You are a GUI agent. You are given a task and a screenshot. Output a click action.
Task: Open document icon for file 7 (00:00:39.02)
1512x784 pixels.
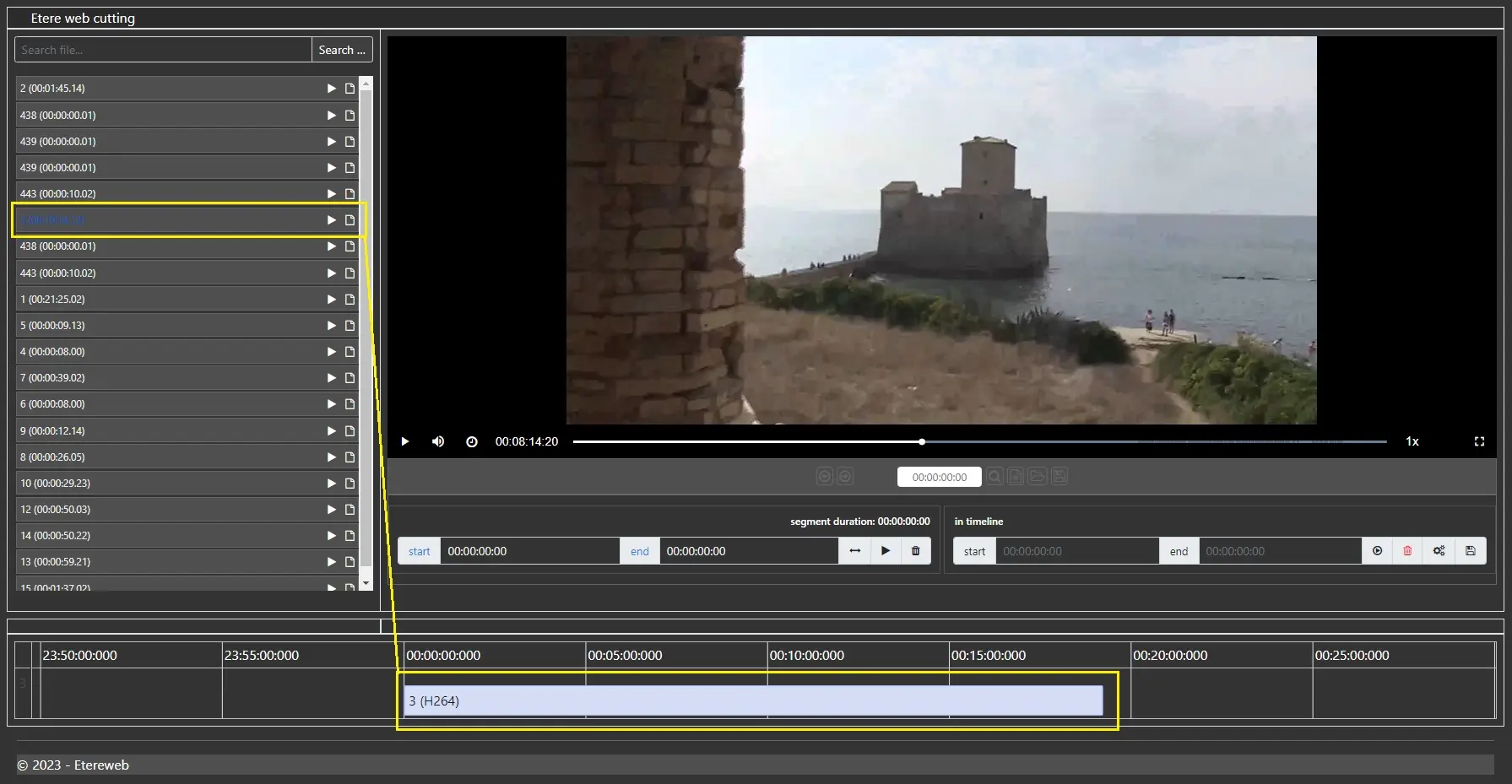pyautogui.click(x=350, y=378)
